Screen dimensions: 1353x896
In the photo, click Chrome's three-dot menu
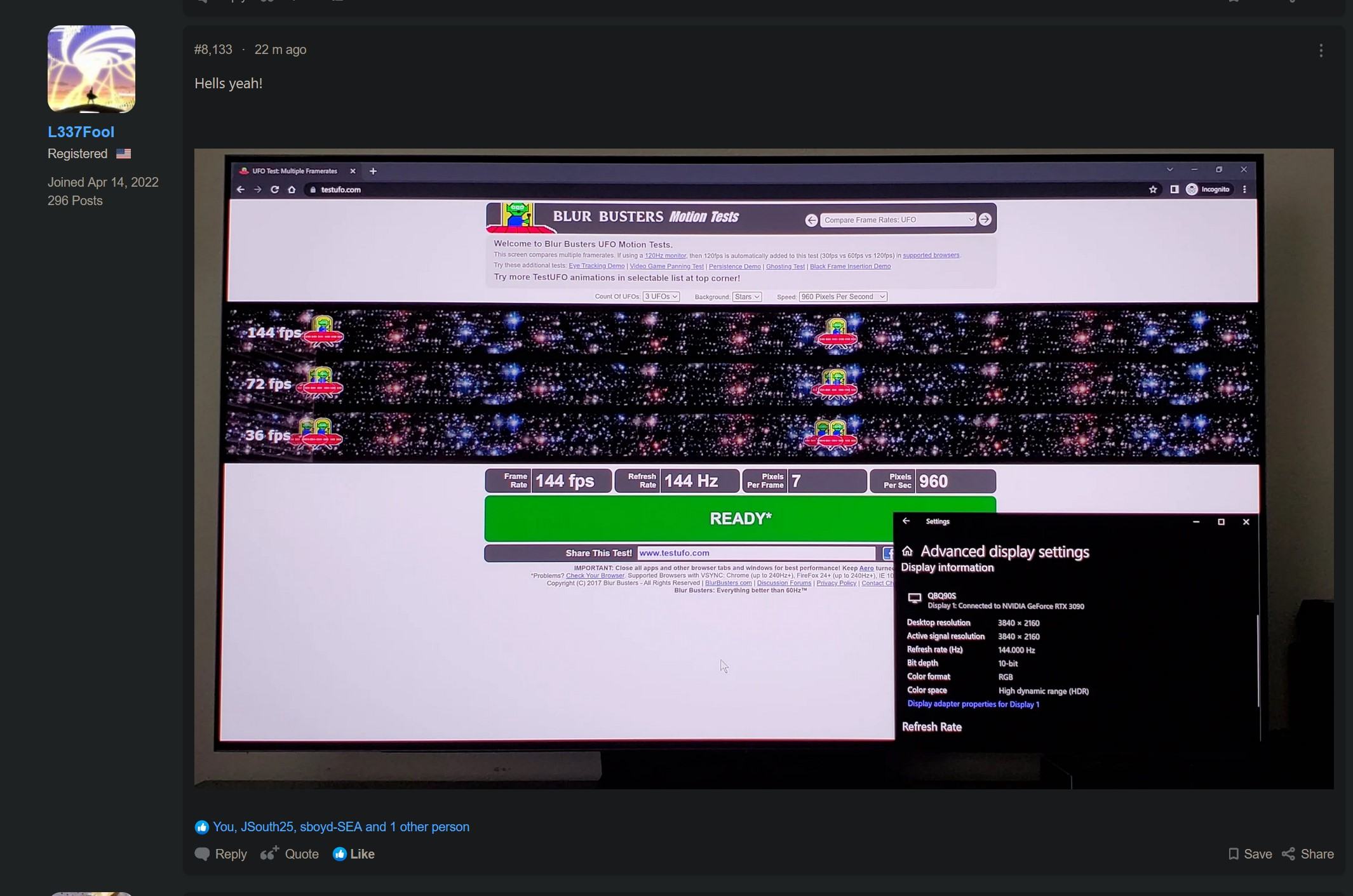pyautogui.click(x=1244, y=189)
